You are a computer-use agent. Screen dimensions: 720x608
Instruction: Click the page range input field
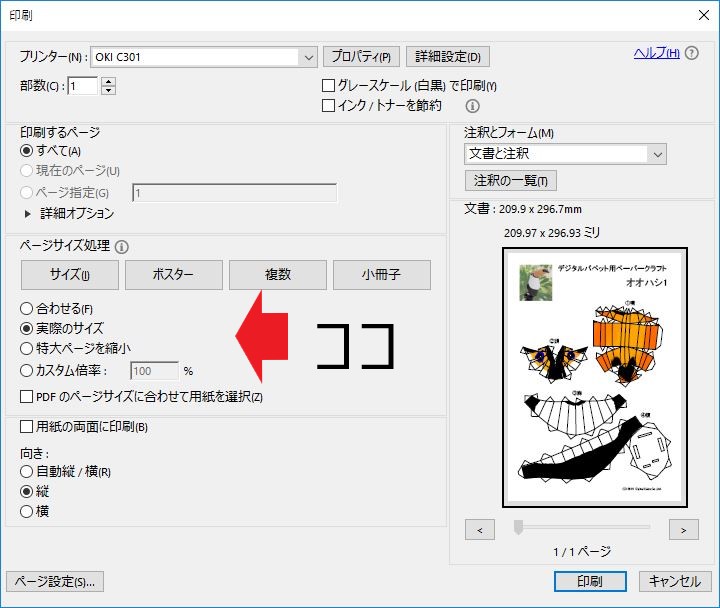[x=235, y=193]
